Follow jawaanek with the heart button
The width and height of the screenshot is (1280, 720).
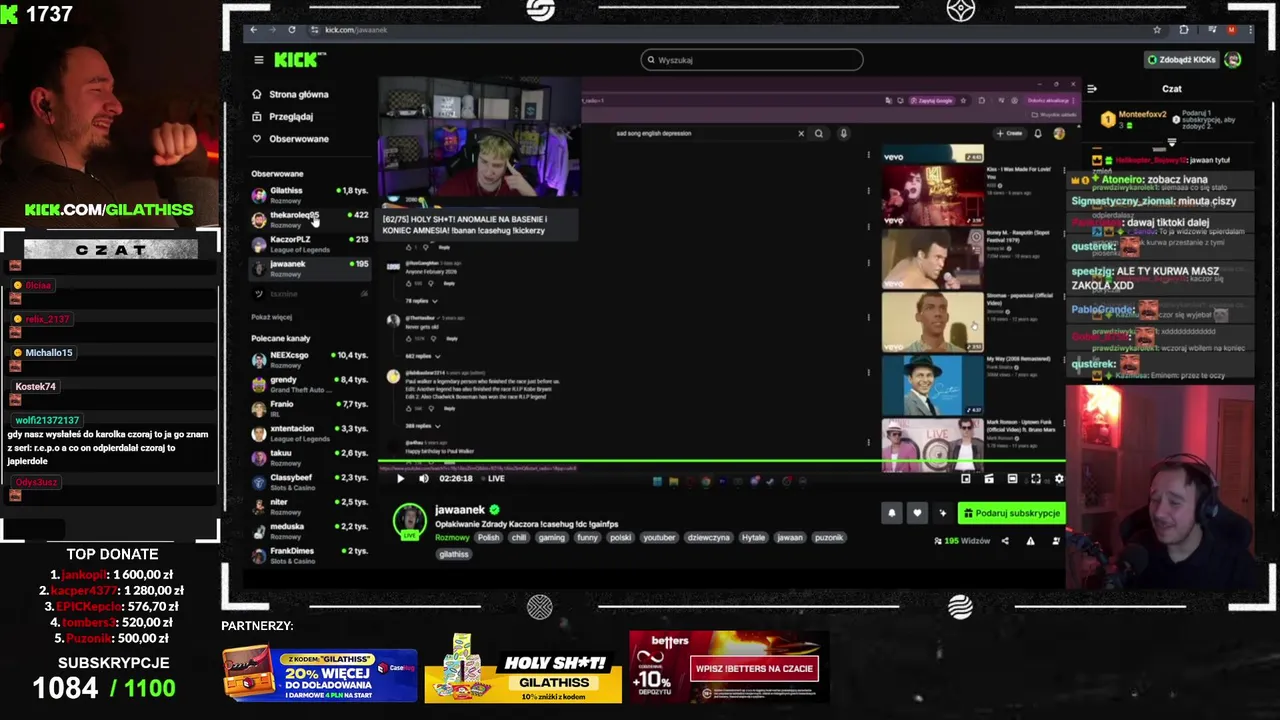pos(917,513)
